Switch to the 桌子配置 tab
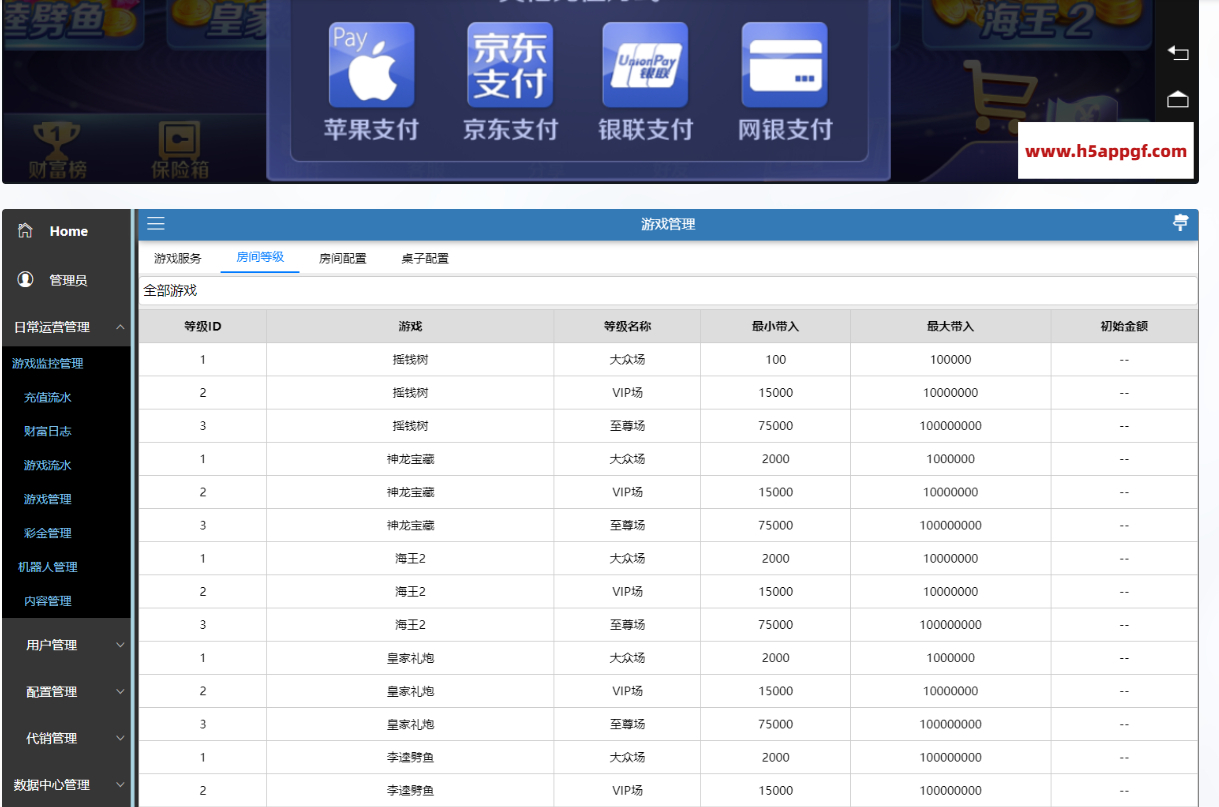 [425, 258]
